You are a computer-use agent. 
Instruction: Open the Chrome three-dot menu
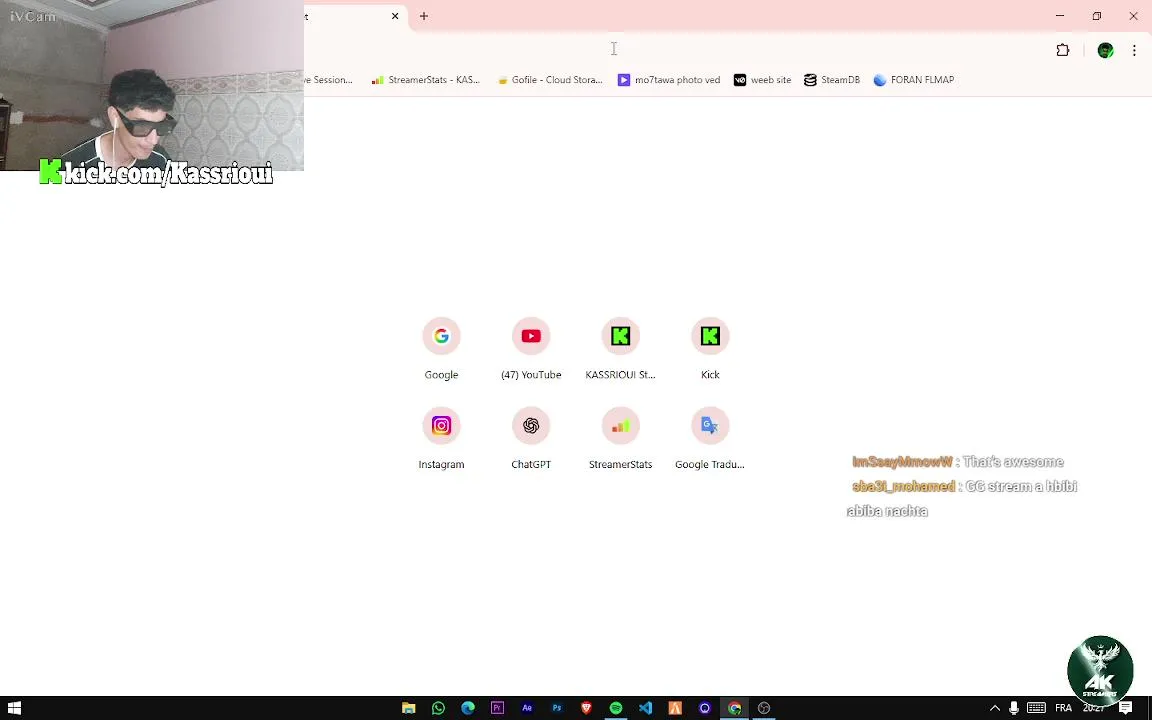(1134, 50)
